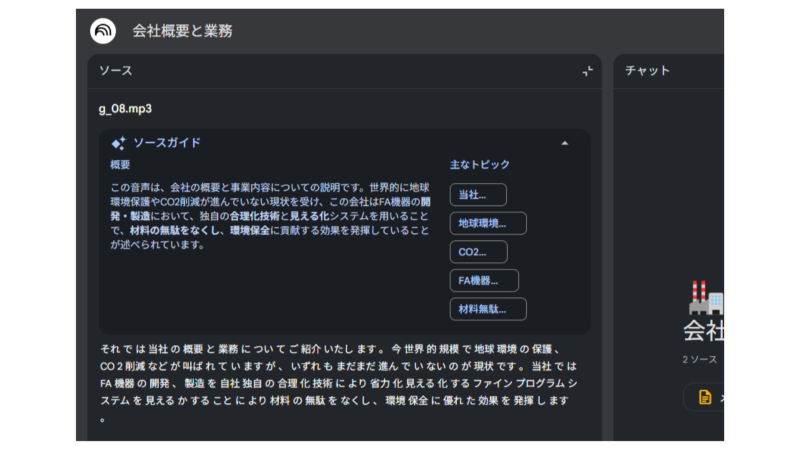Select the 地球環境... topic chip
This screenshot has width=800, height=450.
coord(488,223)
